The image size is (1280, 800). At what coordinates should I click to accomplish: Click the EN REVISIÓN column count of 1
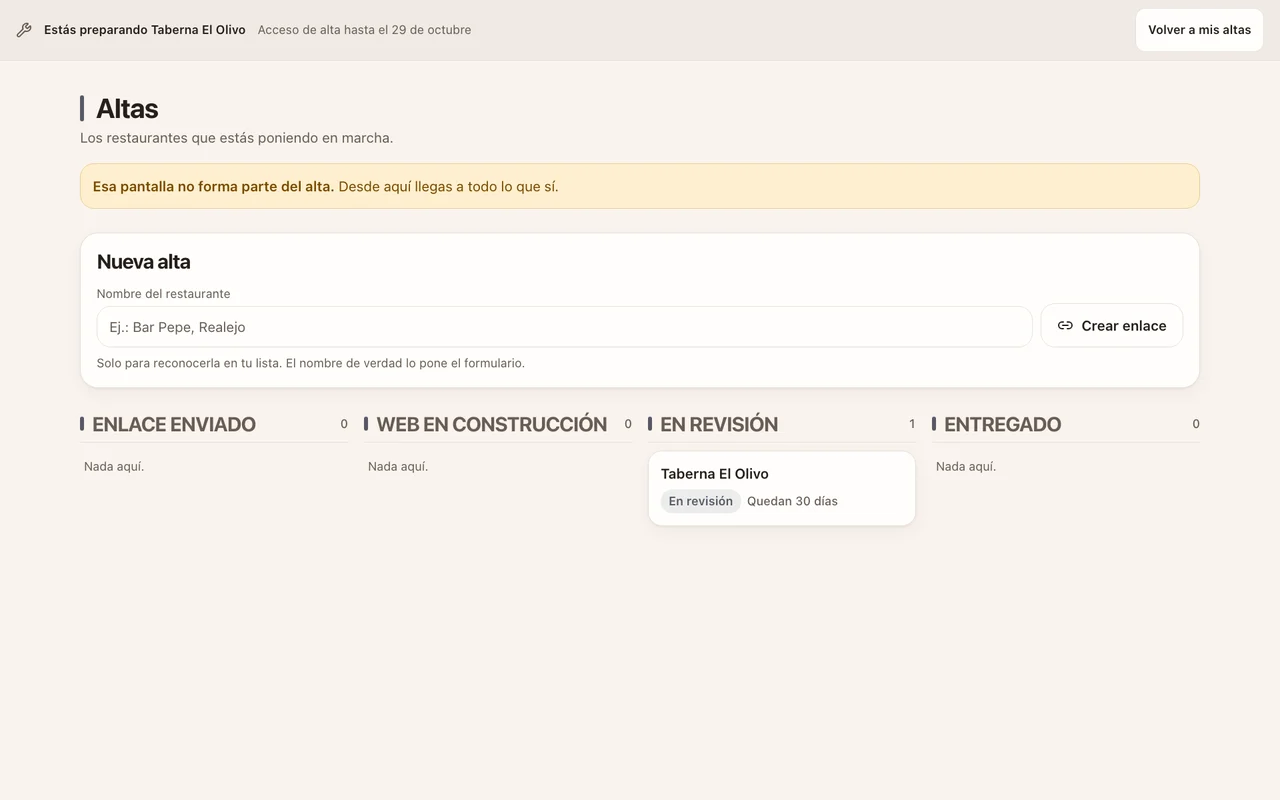[x=912, y=424]
